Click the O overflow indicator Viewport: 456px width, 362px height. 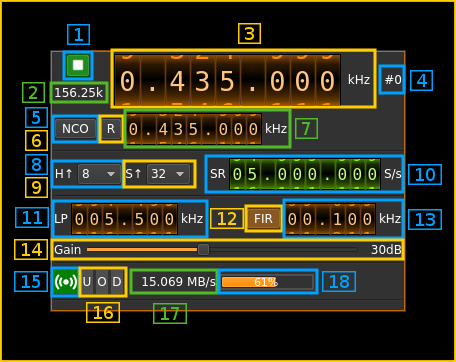point(102,282)
